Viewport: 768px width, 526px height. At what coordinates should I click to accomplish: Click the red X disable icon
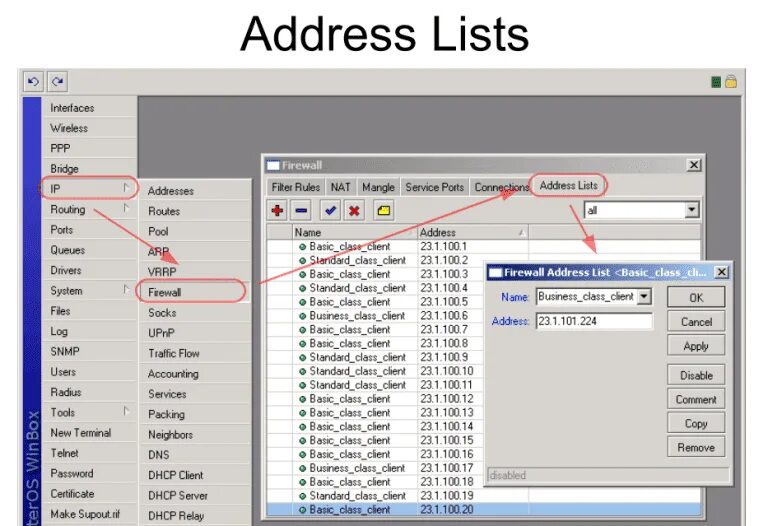[354, 211]
